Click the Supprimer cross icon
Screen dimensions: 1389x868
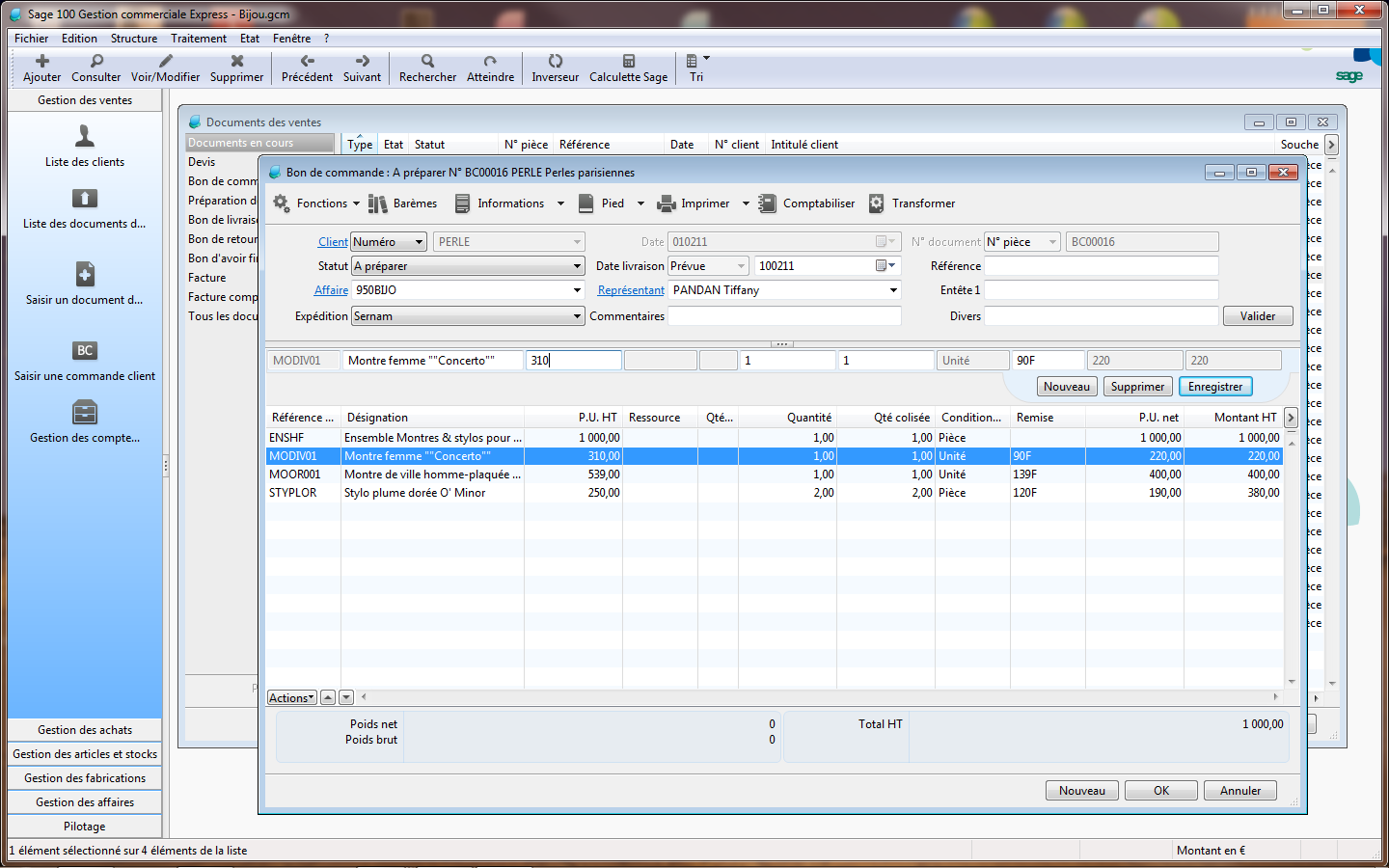[x=237, y=61]
